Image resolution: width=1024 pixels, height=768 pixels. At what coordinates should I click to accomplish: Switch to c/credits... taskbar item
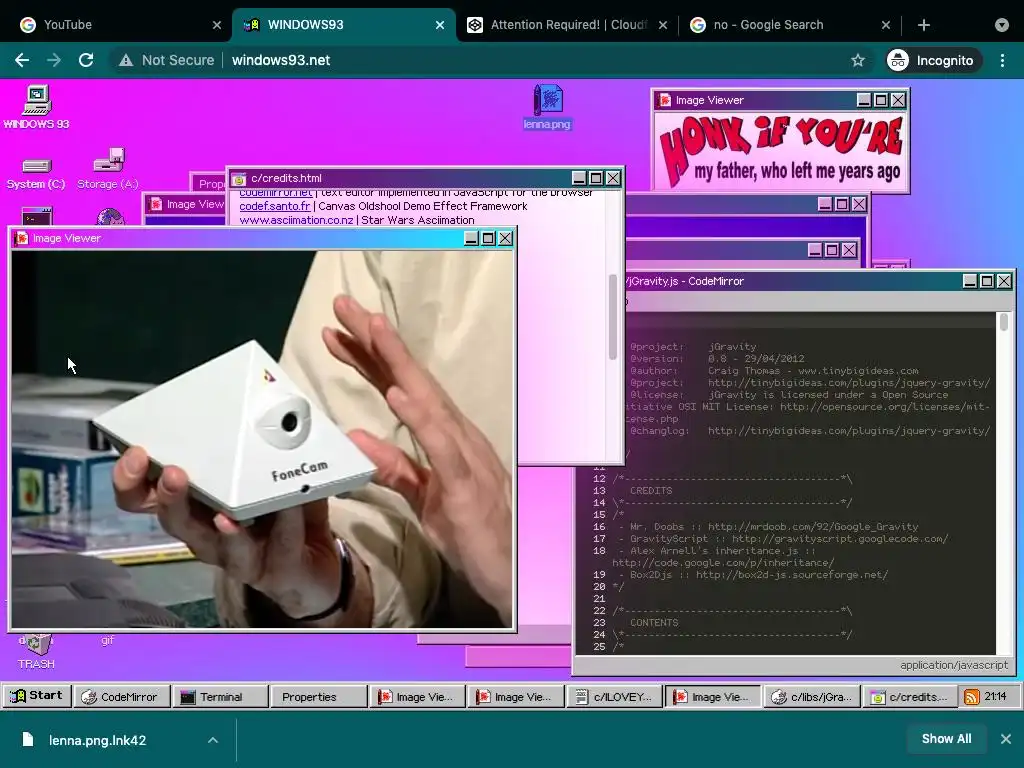[910, 697]
